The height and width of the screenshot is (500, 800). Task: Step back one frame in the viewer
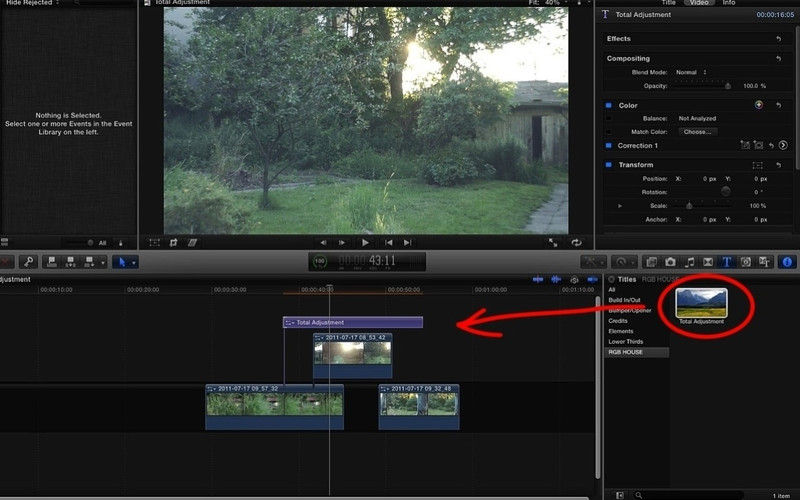pos(323,242)
